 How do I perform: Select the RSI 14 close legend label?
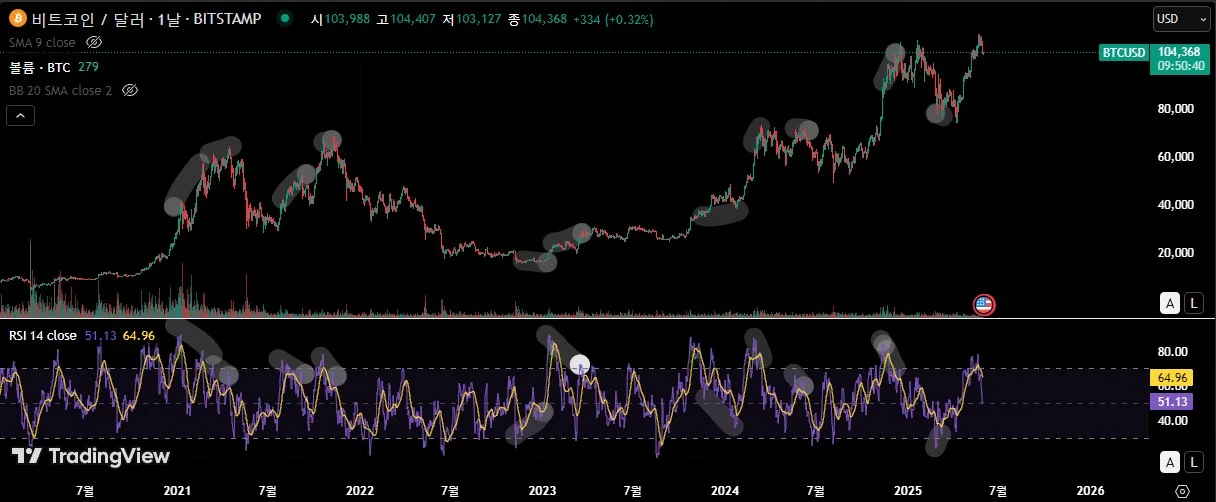(43, 336)
